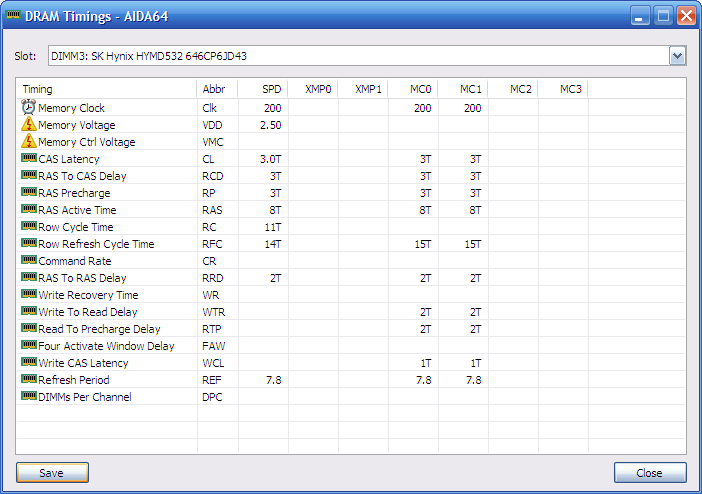Click the Row Refresh Cycle Time icon
This screenshot has height=494, width=702.
[28, 244]
